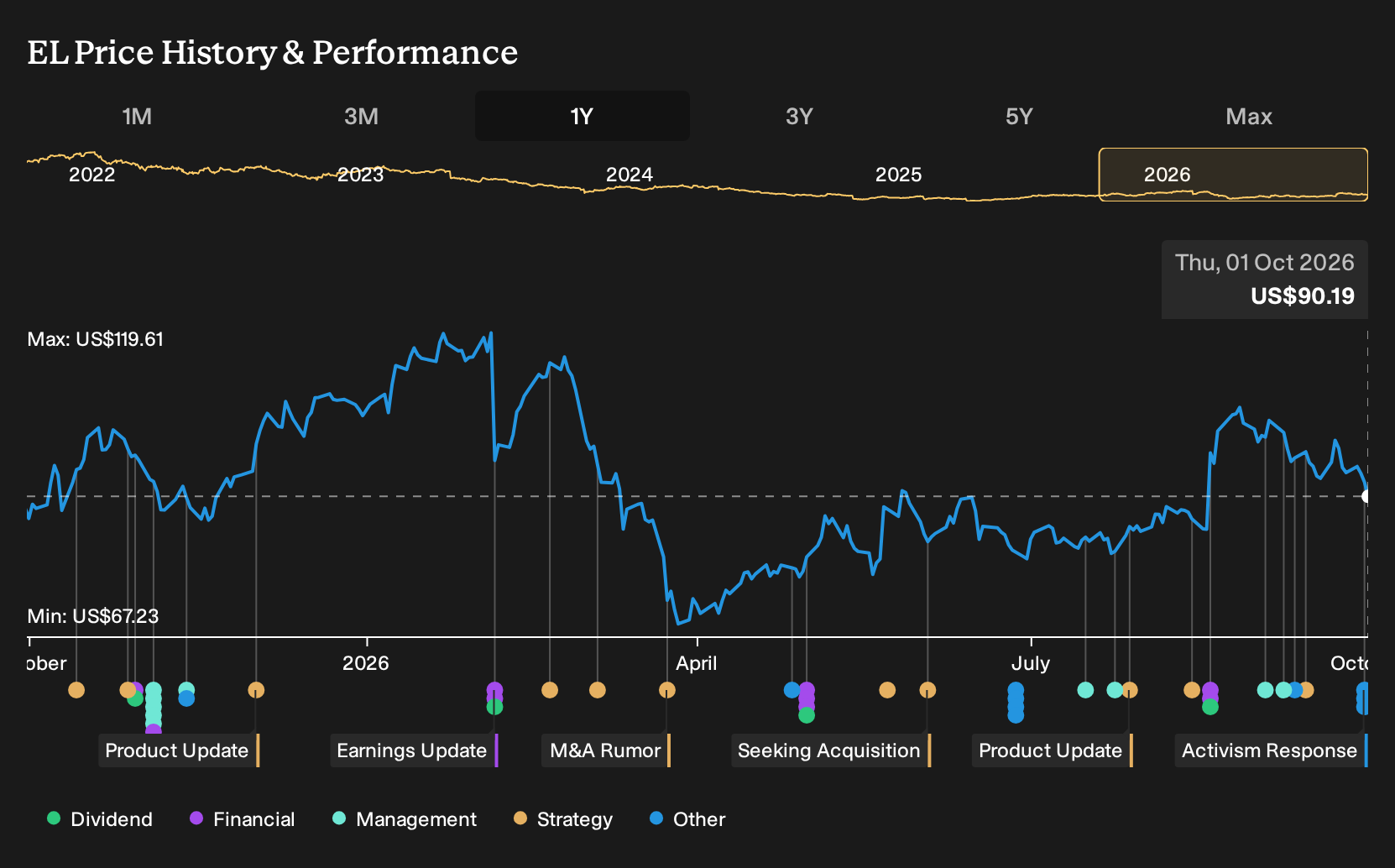The image size is (1395, 868).
Task: Click blue Other dot stack at October edge
Action: pyautogui.click(x=1363, y=698)
